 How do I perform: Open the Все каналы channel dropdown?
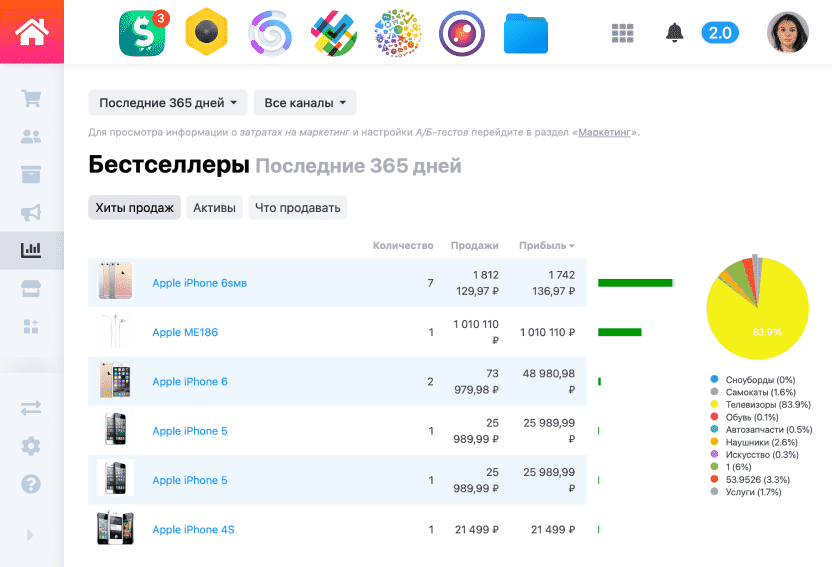tap(305, 103)
